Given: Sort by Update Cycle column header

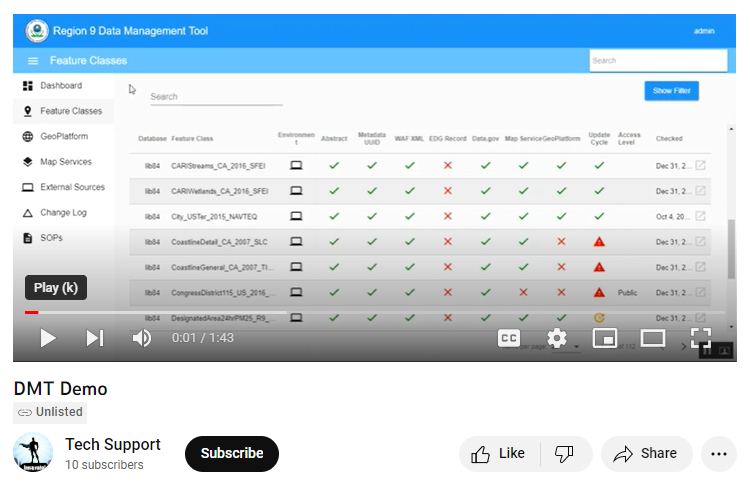Looking at the screenshot, I should pyautogui.click(x=599, y=139).
